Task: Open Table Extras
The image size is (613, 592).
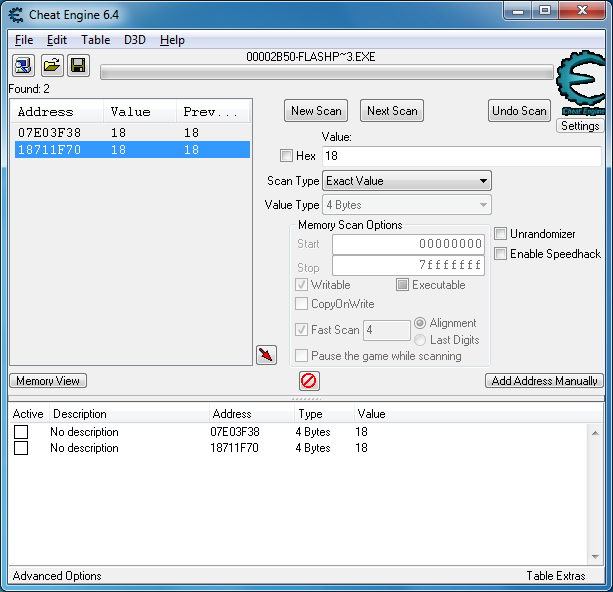Action: tap(556, 576)
